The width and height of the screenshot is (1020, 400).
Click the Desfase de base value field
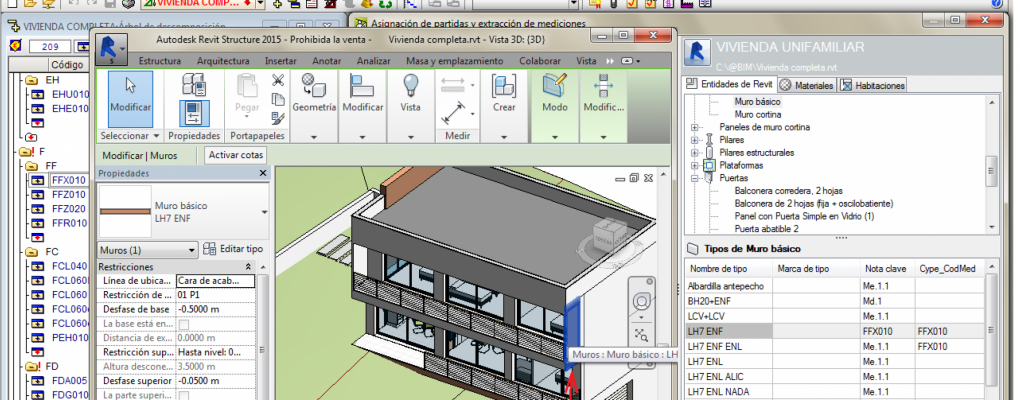point(217,309)
